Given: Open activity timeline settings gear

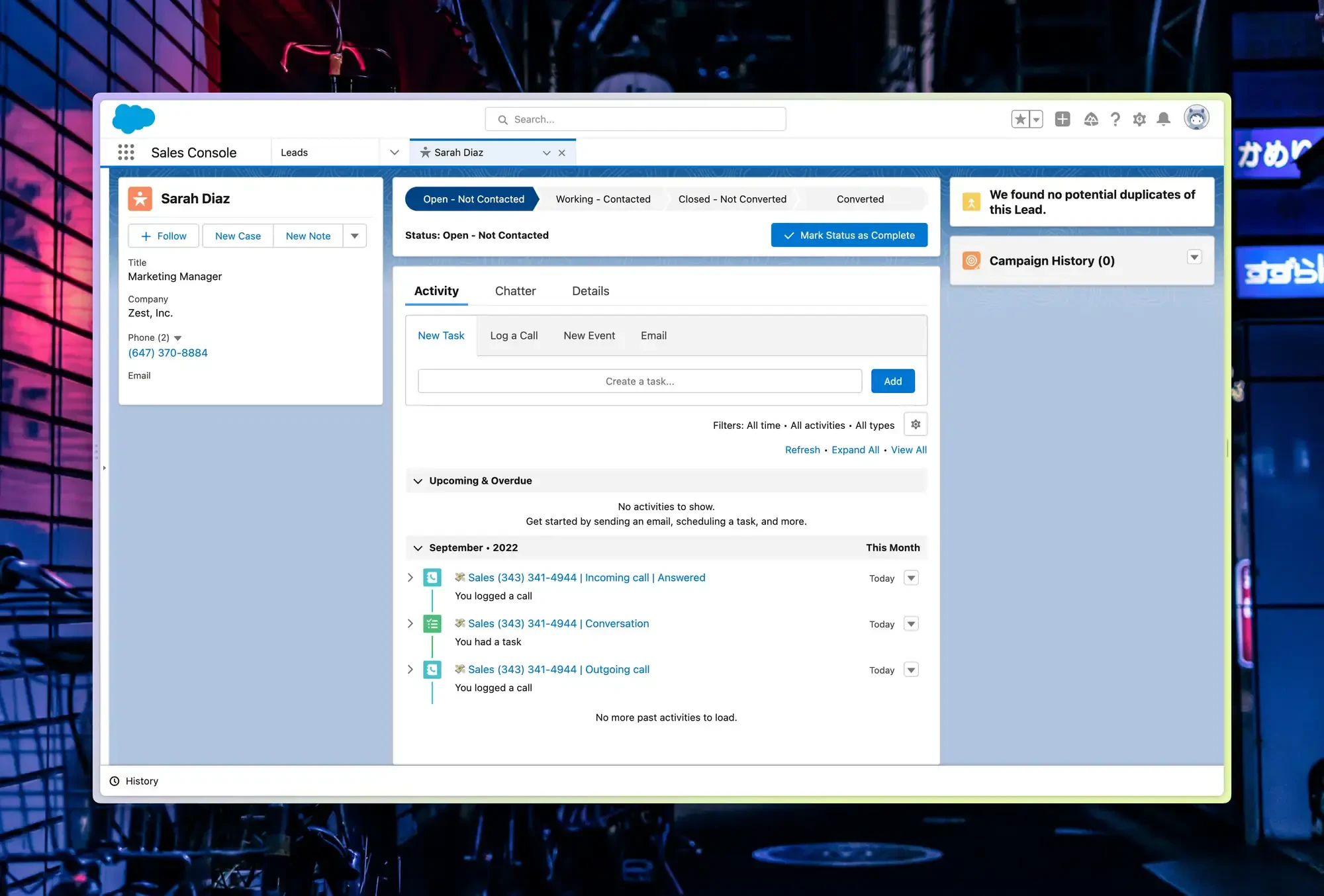Looking at the screenshot, I should point(916,424).
